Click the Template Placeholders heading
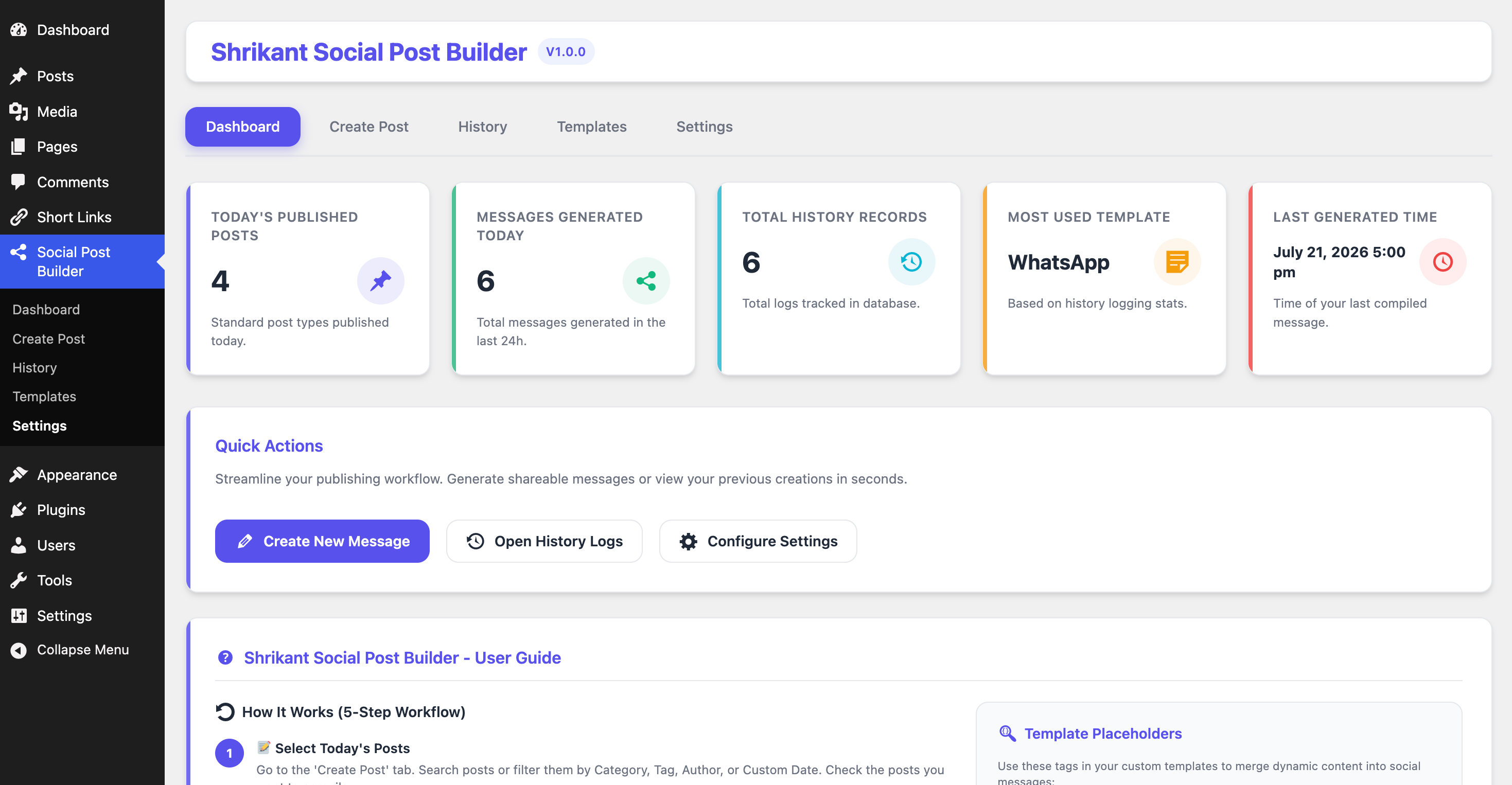1512x785 pixels. pyautogui.click(x=1103, y=734)
